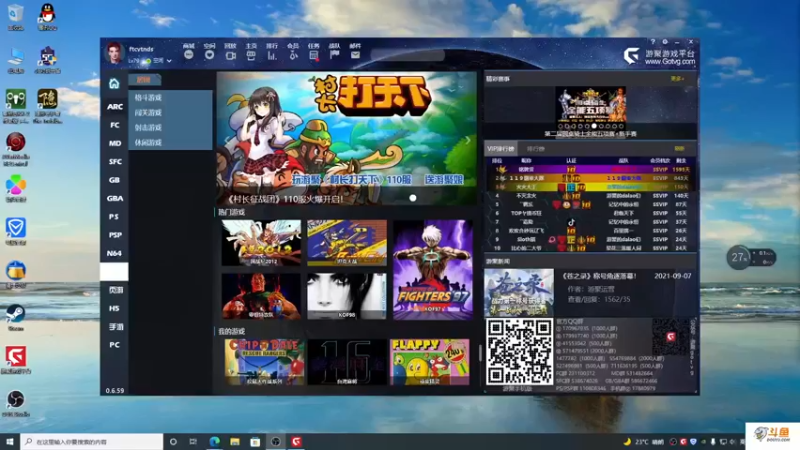Open the 排行 ranking bar-chart icon
Image resolution: width=800 pixels, height=450 pixels.
[x=272, y=55]
